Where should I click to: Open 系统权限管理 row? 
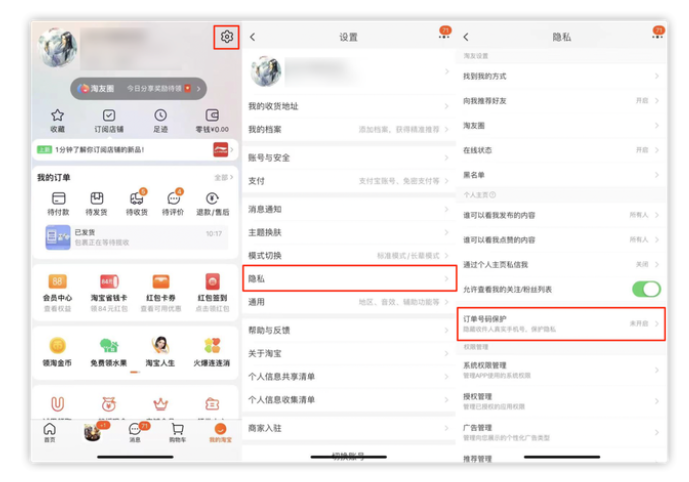pos(562,370)
